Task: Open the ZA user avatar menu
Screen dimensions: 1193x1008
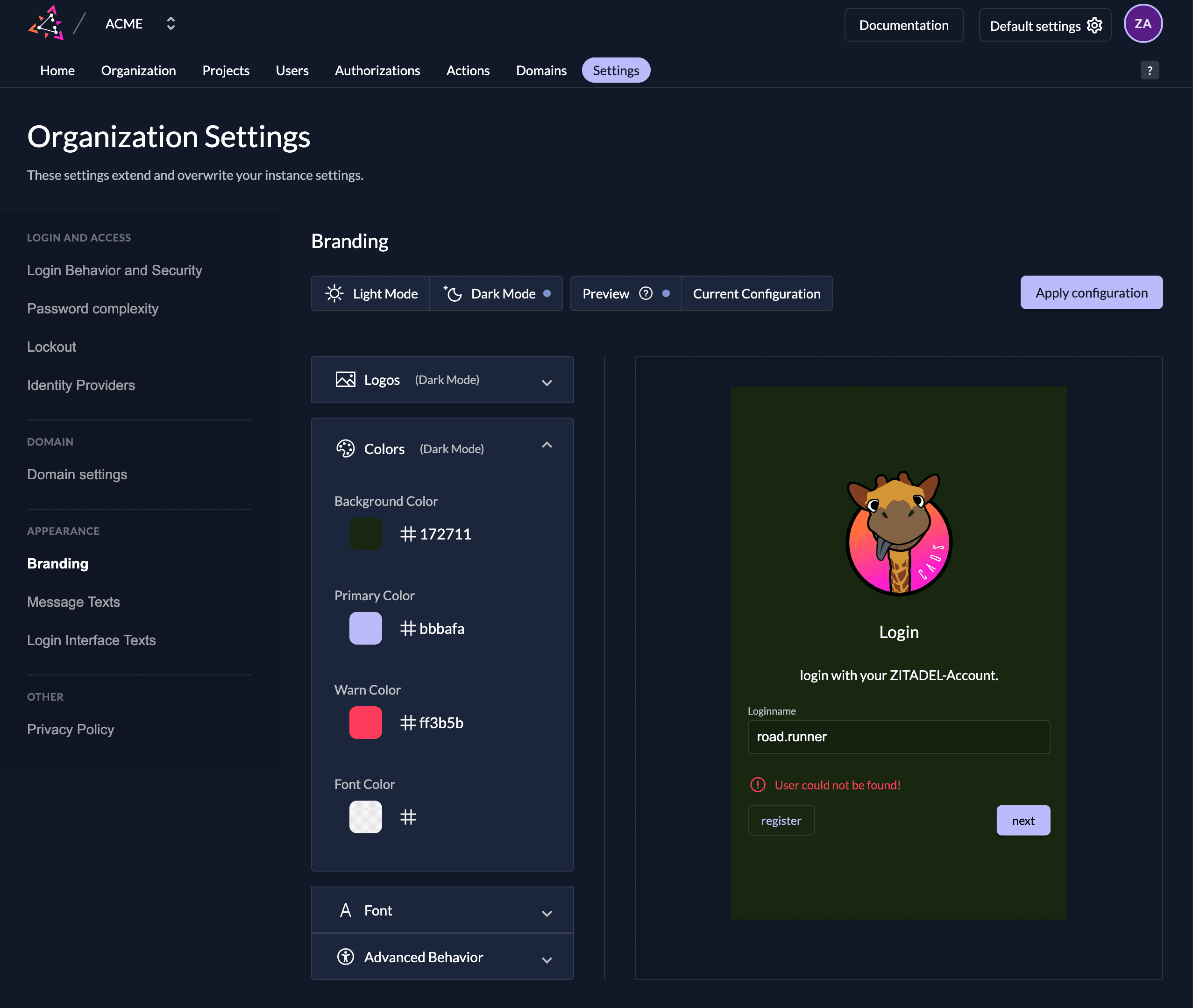Action: [1143, 23]
